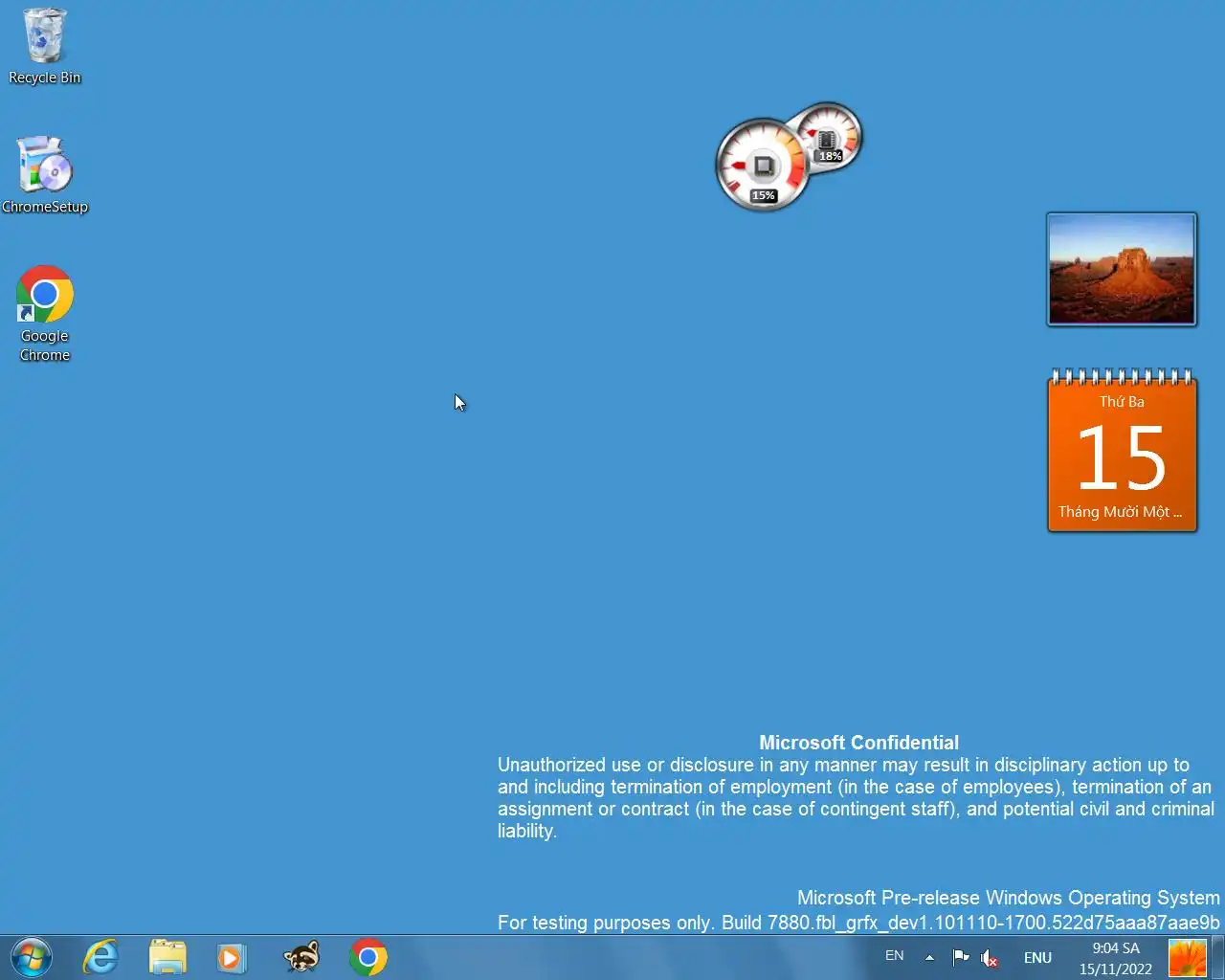Open Windows Explorer folder on taskbar
This screenshot has height=980, width=1225.
pyautogui.click(x=167, y=957)
